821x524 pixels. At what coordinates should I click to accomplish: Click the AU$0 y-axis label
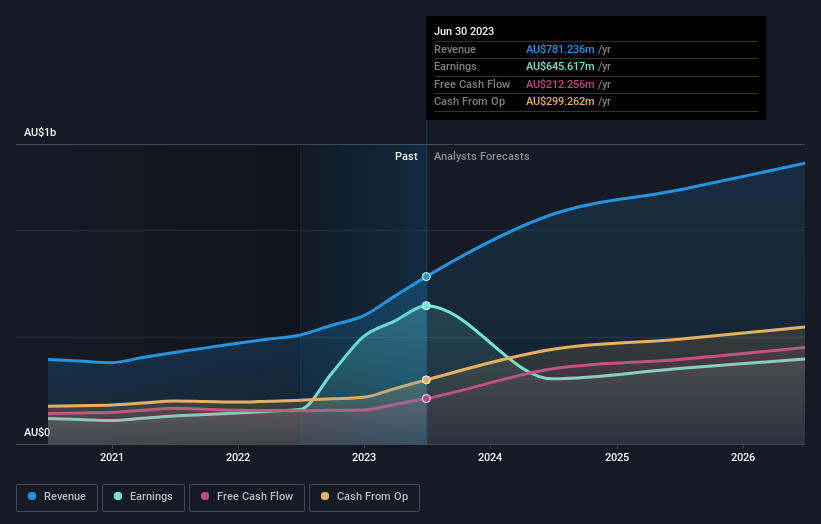[37, 432]
